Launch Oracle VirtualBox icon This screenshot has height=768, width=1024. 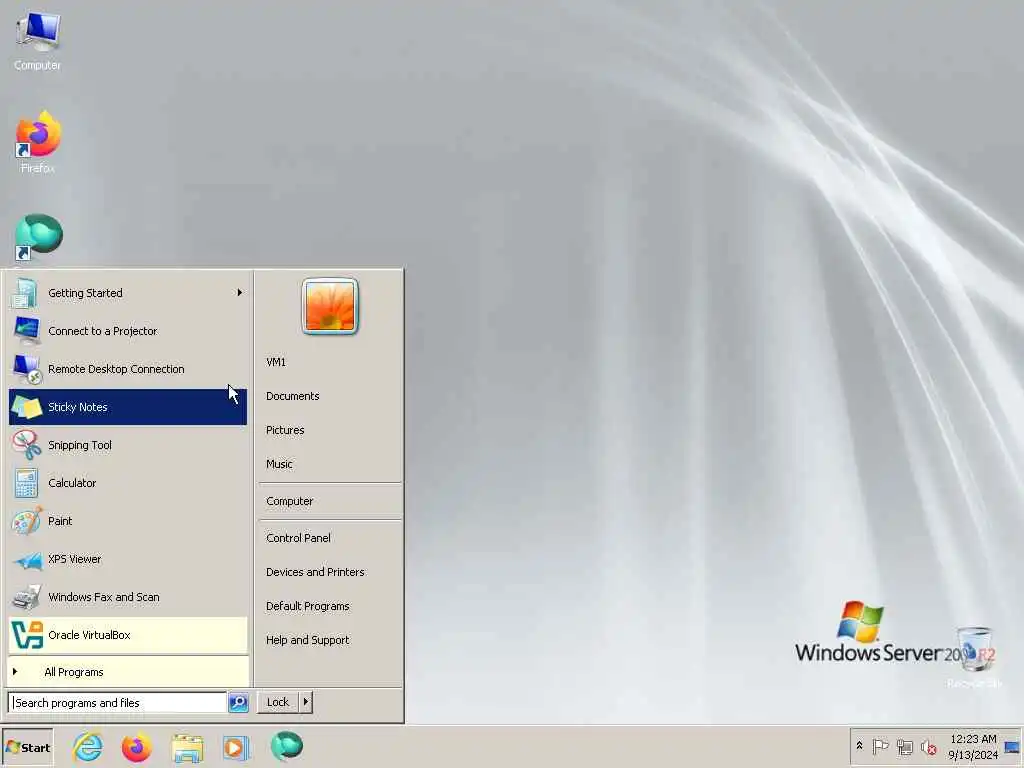point(27,635)
